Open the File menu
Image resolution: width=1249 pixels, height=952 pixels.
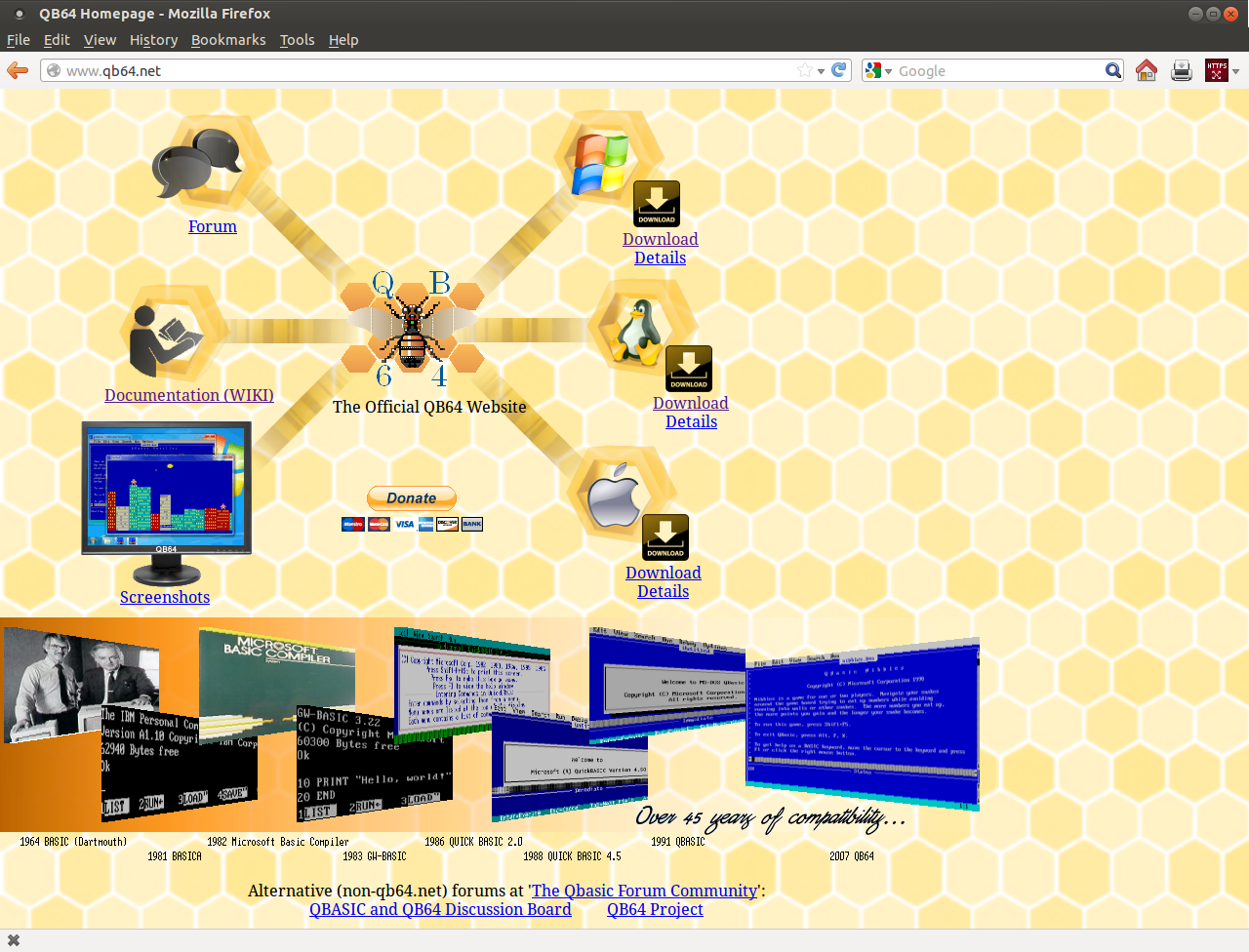tap(19, 40)
